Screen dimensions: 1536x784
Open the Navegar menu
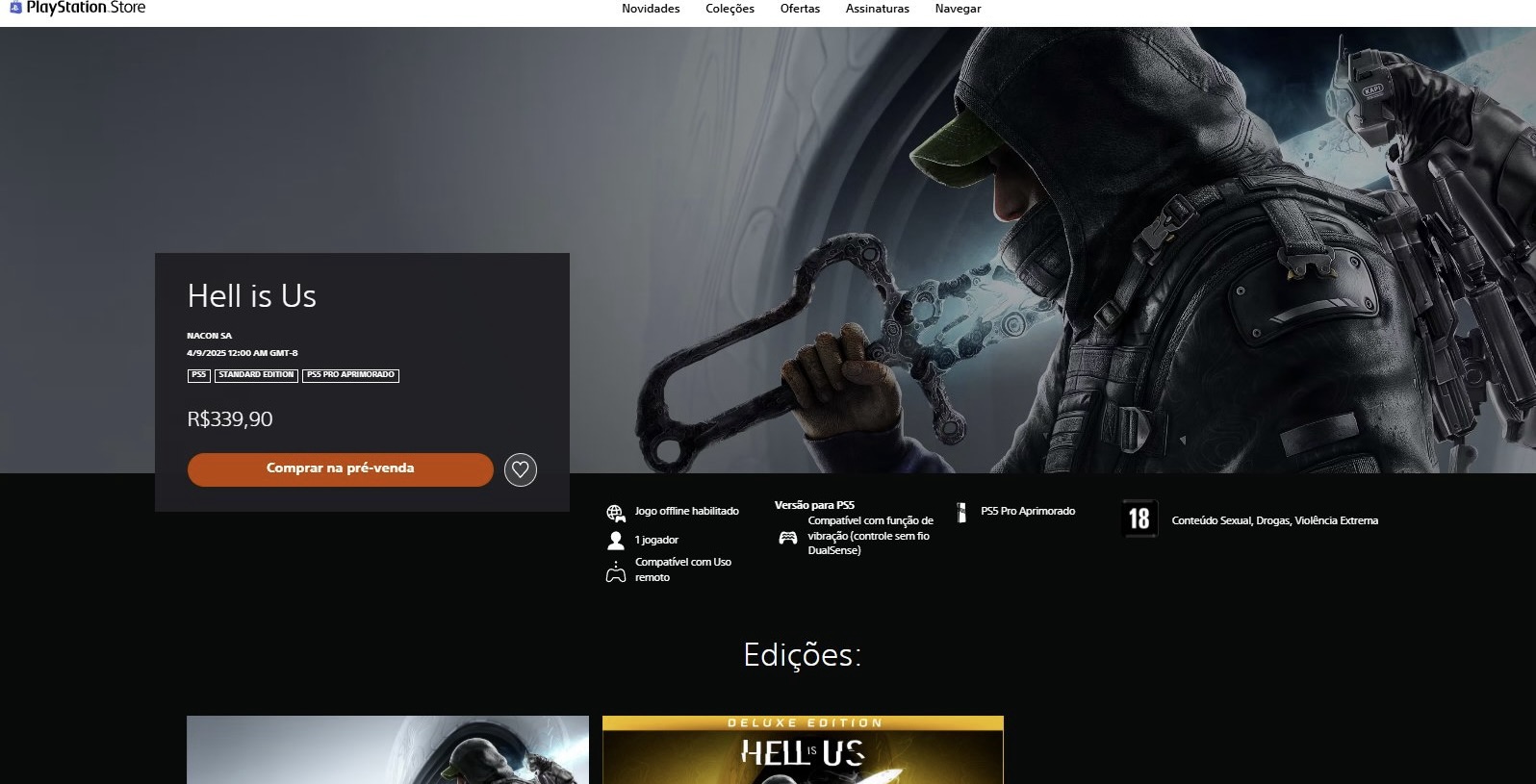click(x=959, y=9)
